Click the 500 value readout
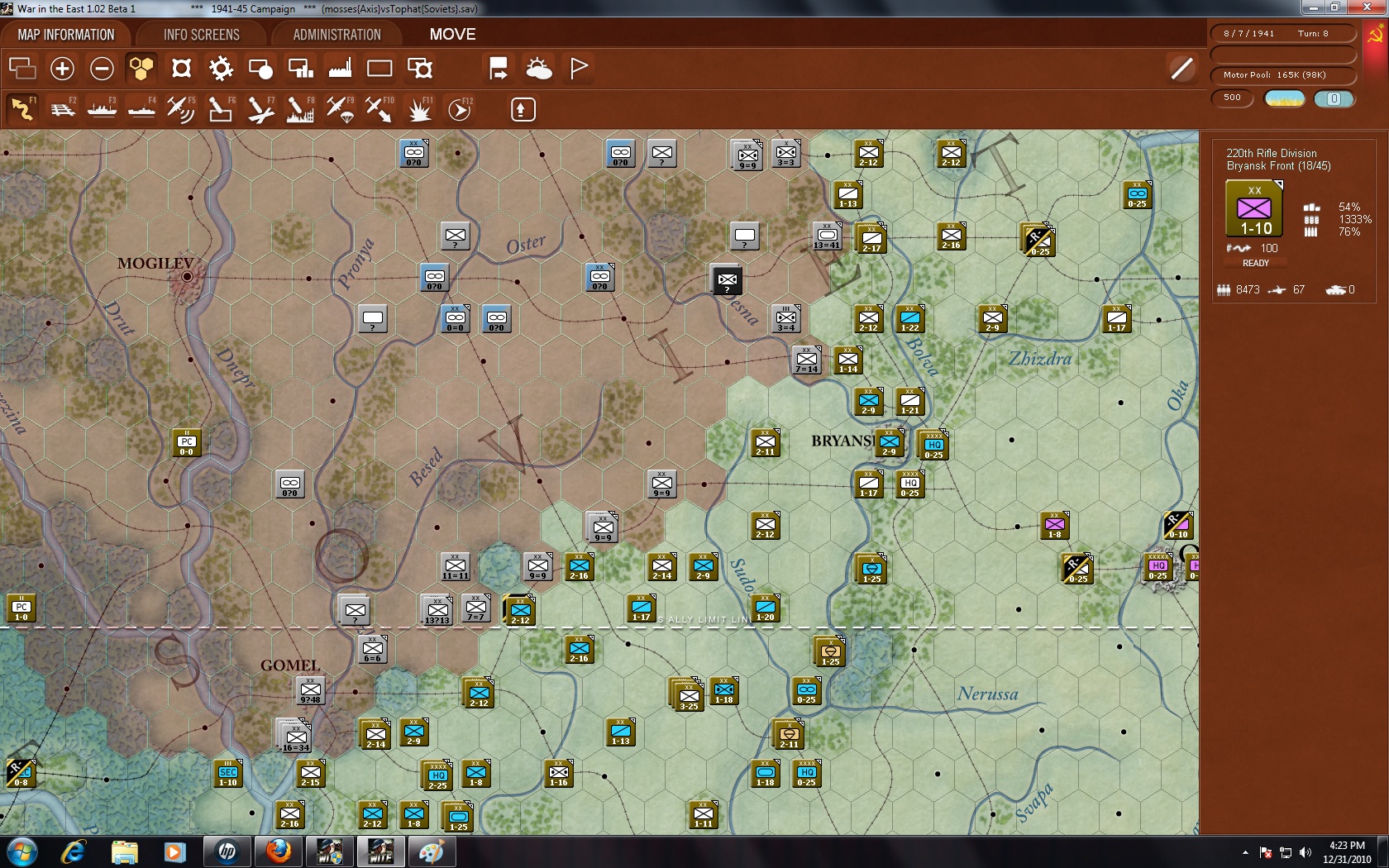 tap(1232, 98)
